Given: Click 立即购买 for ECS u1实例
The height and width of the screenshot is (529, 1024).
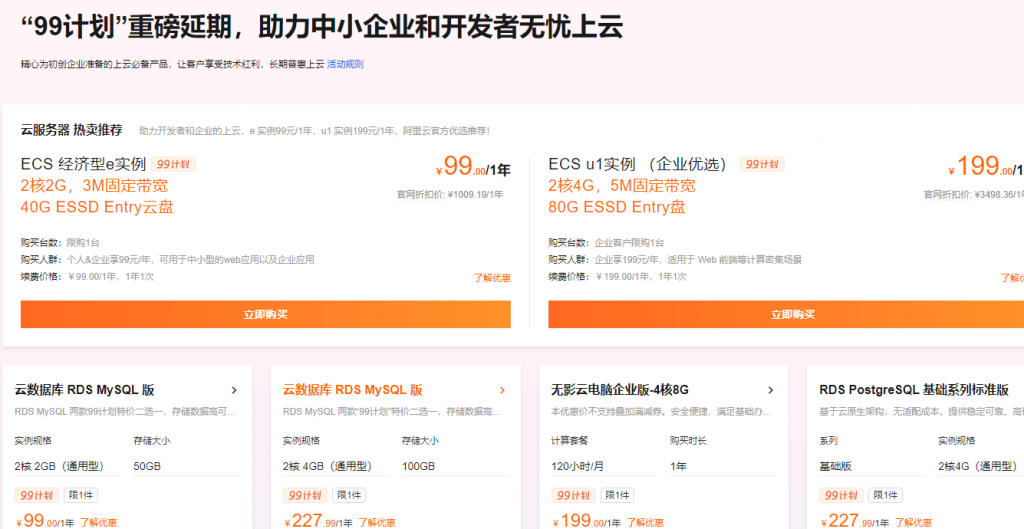Looking at the screenshot, I should pyautogui.click(x=785, y=314).
